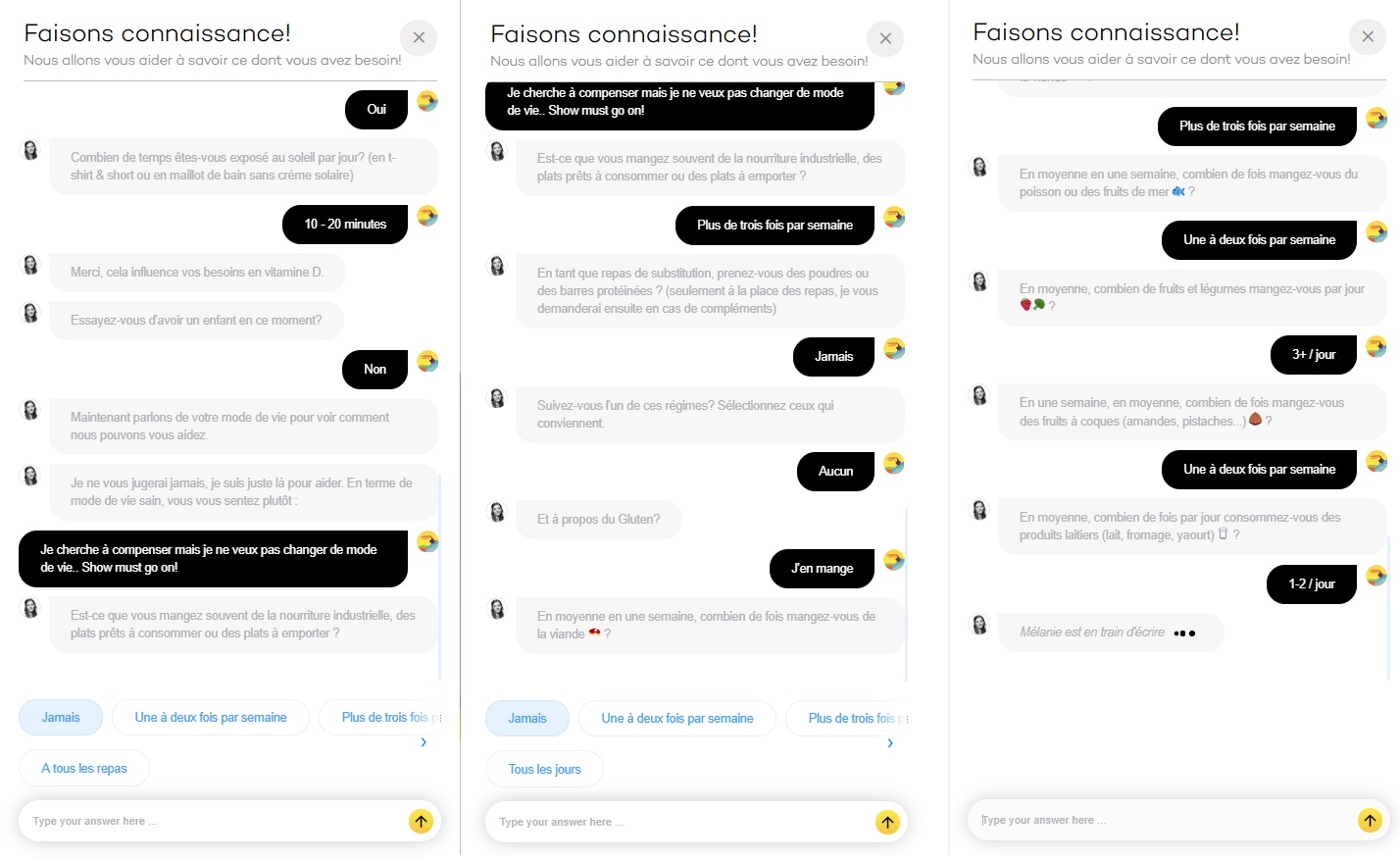The height and width of the screenshot is (860, 1400).
Task: Click the middle panel chat scrollbar
Action: [906, 594]
